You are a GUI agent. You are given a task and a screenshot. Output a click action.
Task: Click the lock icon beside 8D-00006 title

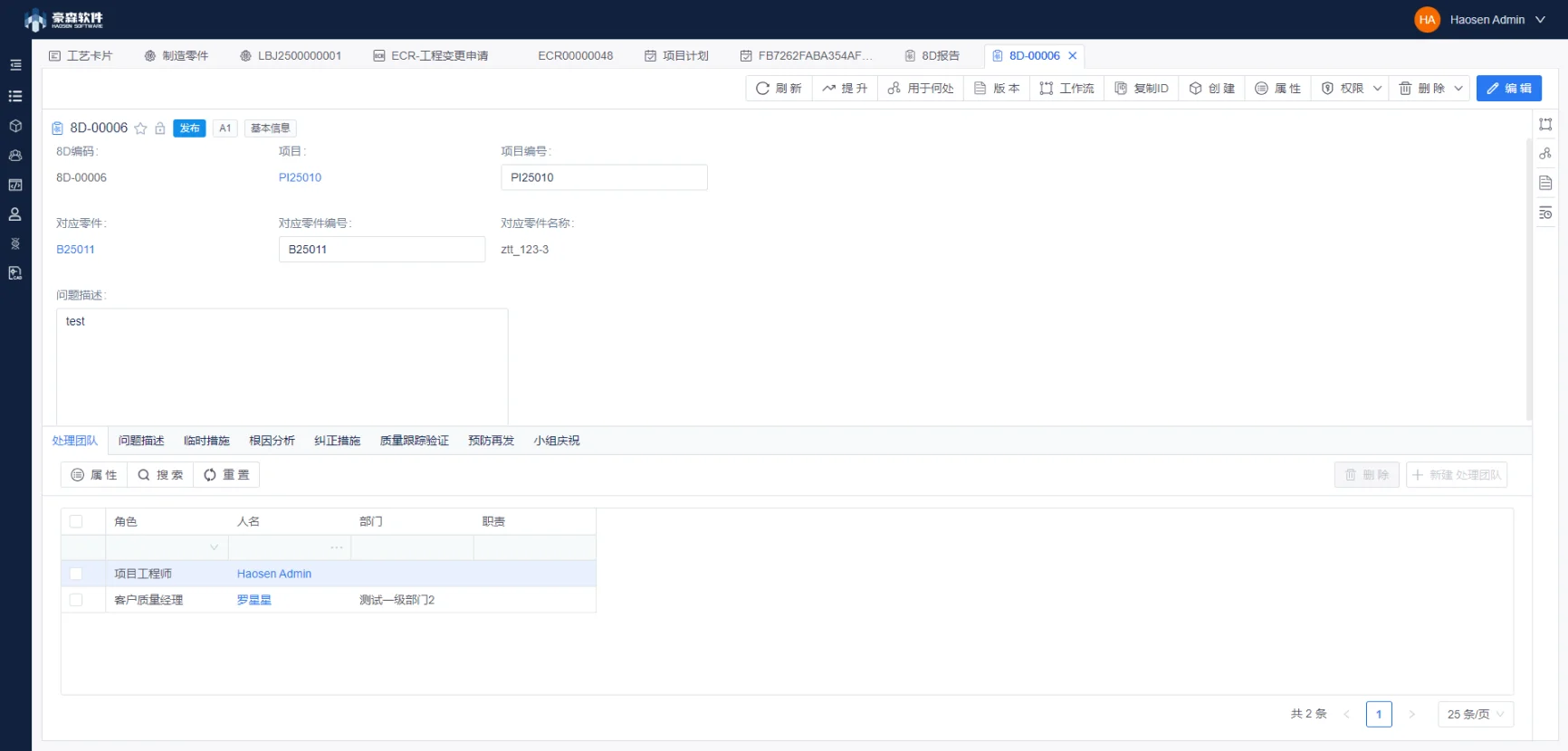(160, 128)
